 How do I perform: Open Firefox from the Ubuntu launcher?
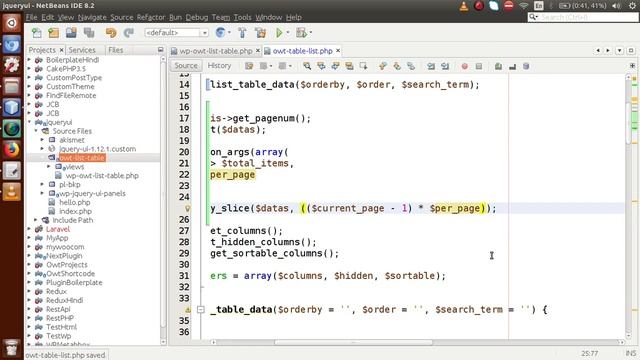[11, 150]
